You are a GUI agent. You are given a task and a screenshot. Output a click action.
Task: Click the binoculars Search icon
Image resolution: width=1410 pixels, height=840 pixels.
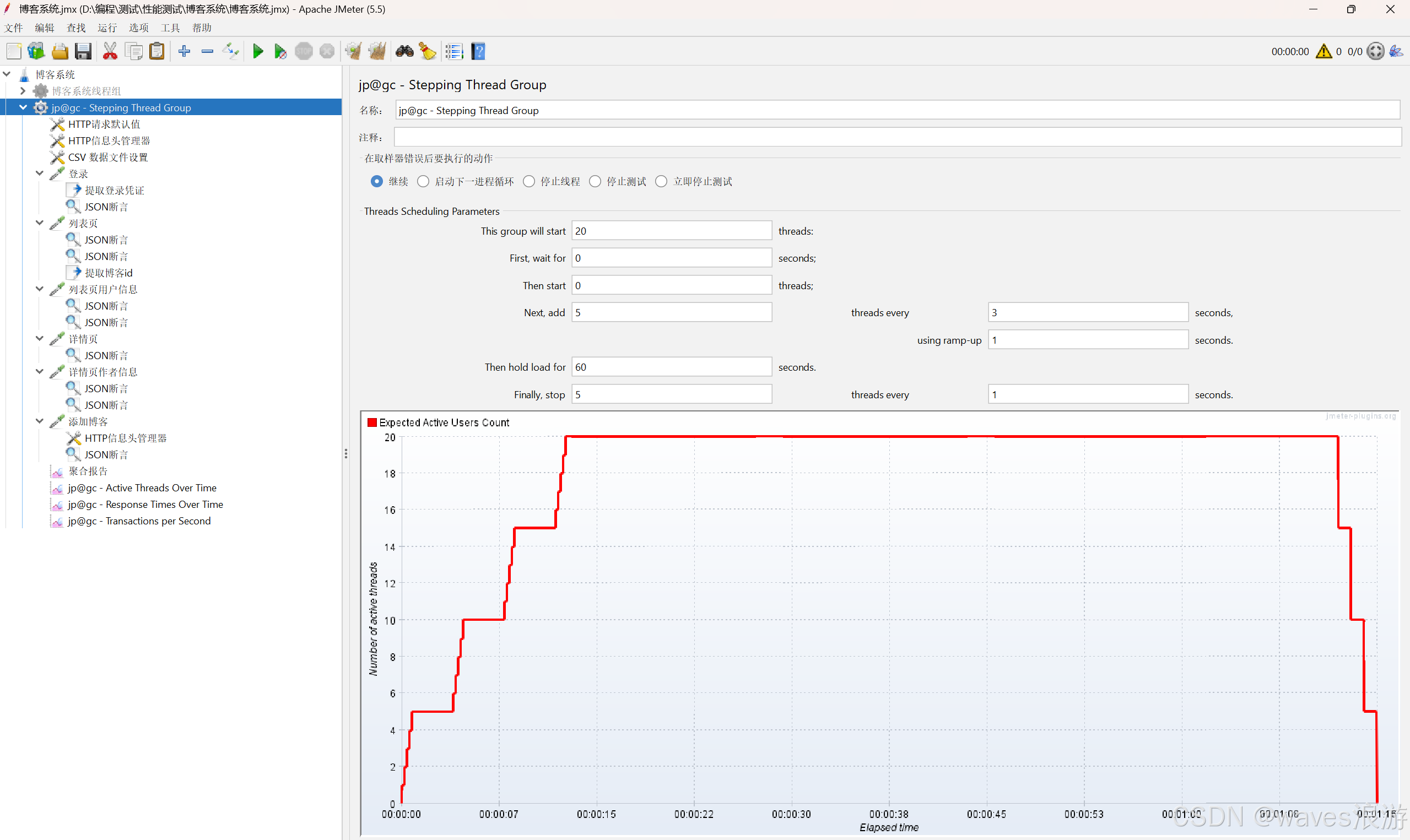coord(404,52)
